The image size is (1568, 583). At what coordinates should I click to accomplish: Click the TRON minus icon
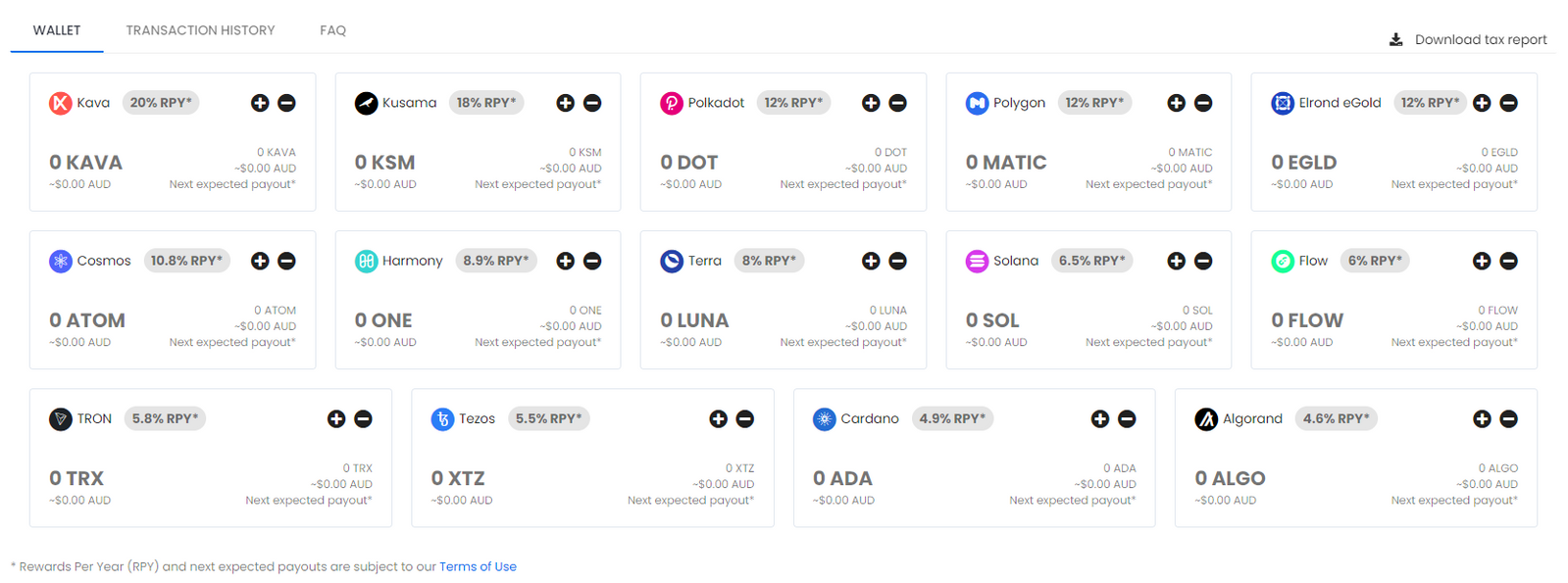tap(363, 419)
